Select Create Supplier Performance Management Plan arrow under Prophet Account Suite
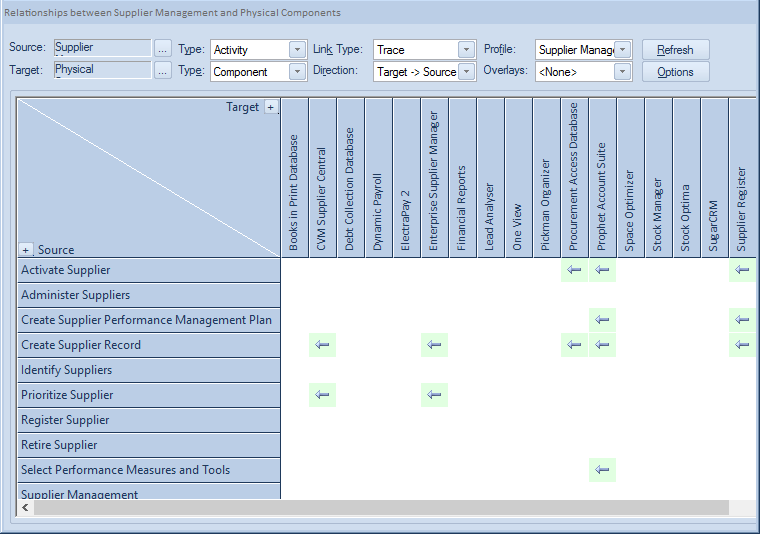The width and height of the screenshot is (760, 534). click(602, 320)
